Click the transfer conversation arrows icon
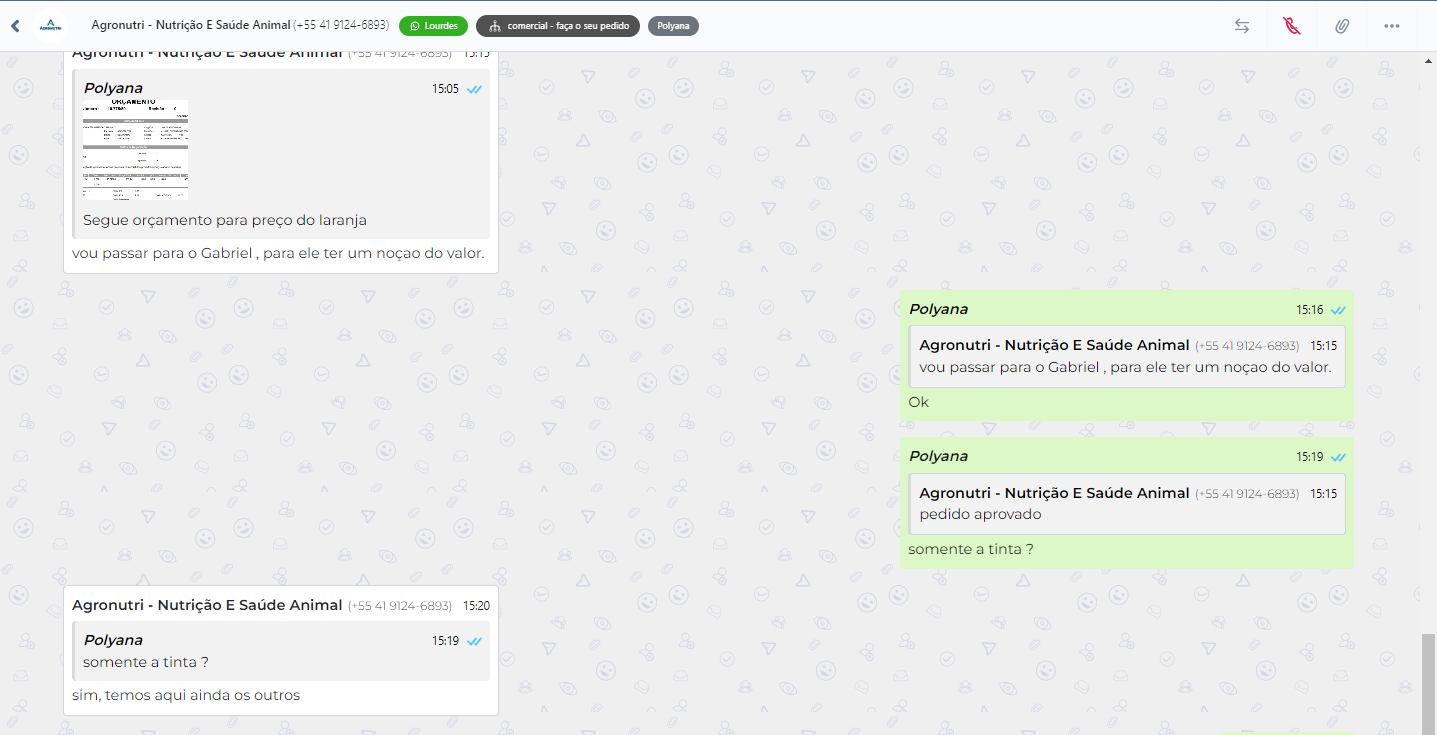Screen dimensions: 1437x735 (1242, 26)
